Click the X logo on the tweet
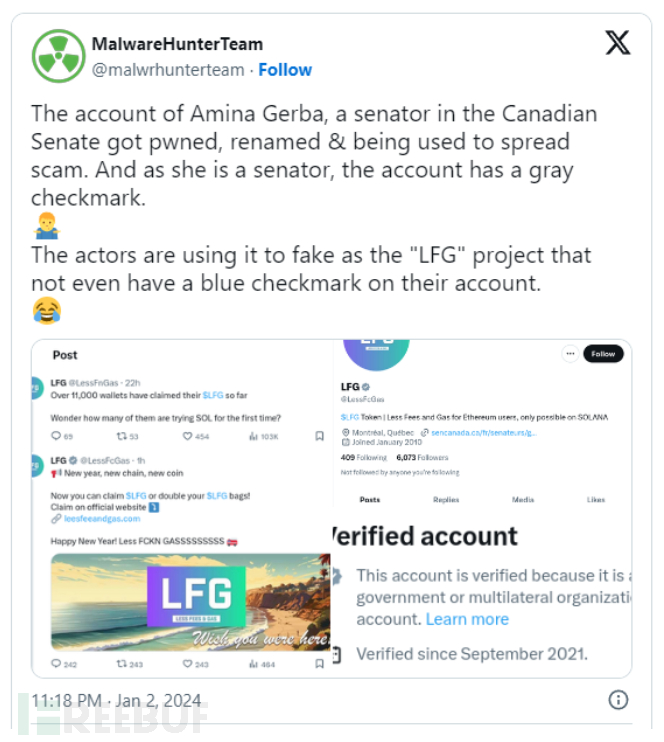This screenshot has height=742, width=664. pyautogui.click(x=618, y=43)
